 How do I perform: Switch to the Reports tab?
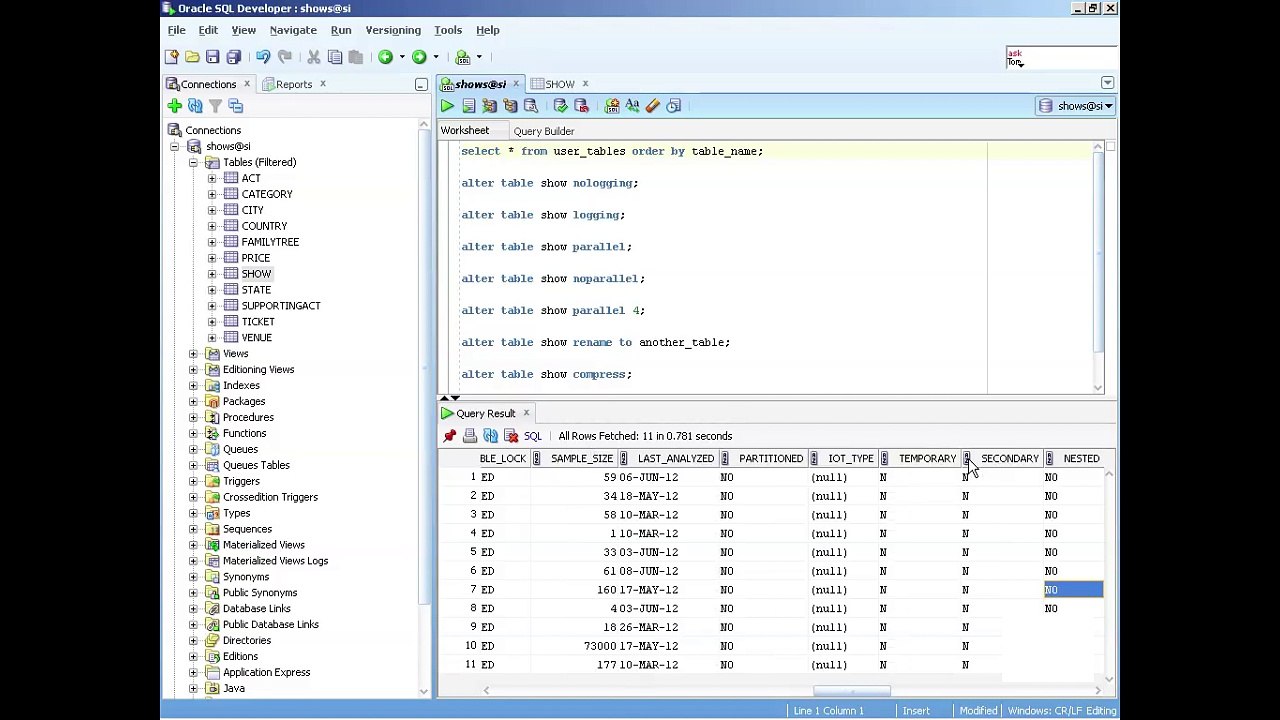[x=293, y=84]
